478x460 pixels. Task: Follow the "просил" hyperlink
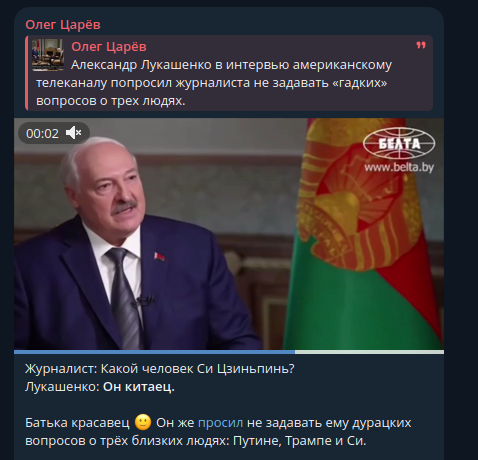pyautogui.click(x=220, y=423)
